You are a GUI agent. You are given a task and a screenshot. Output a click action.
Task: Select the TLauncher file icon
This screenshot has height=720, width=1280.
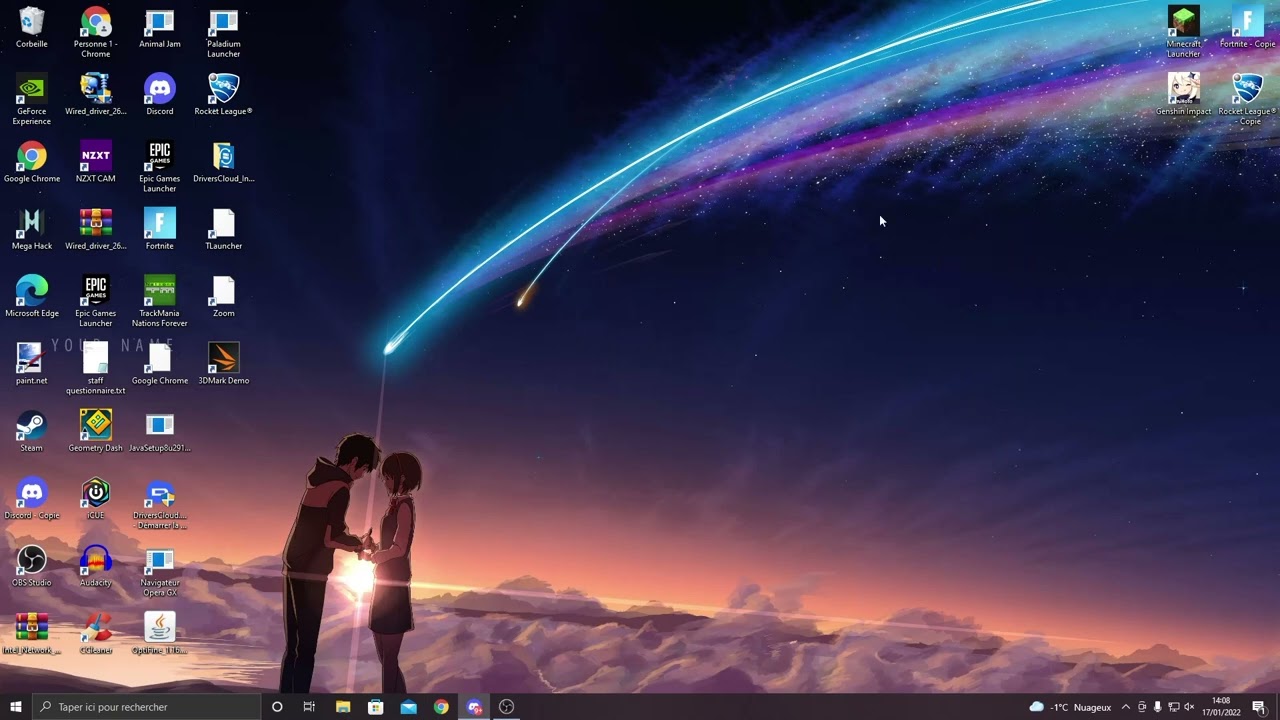click(223, 229)
